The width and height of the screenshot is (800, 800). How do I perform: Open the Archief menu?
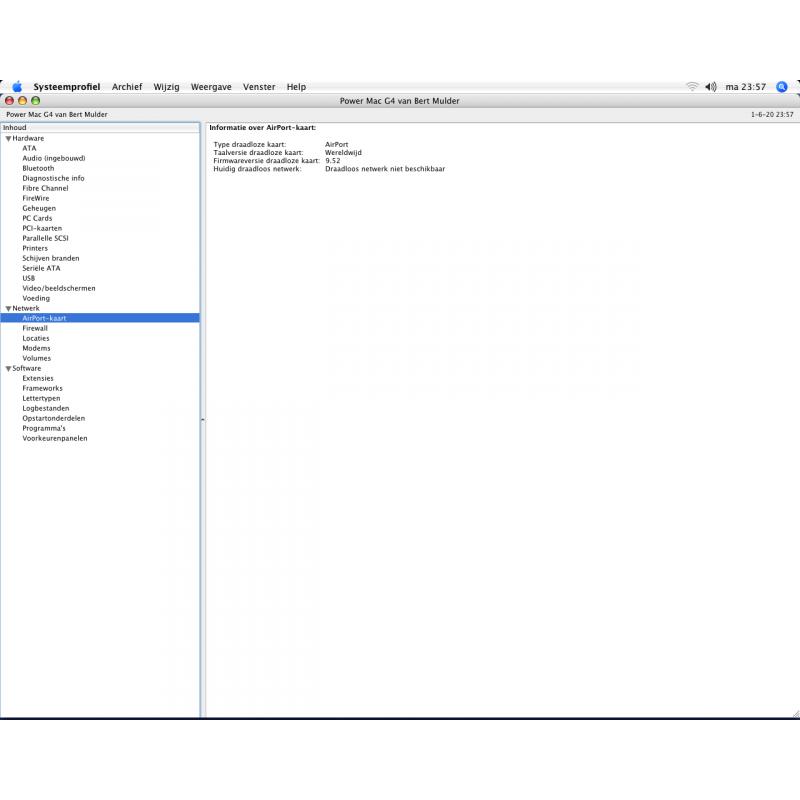[127, 87]
